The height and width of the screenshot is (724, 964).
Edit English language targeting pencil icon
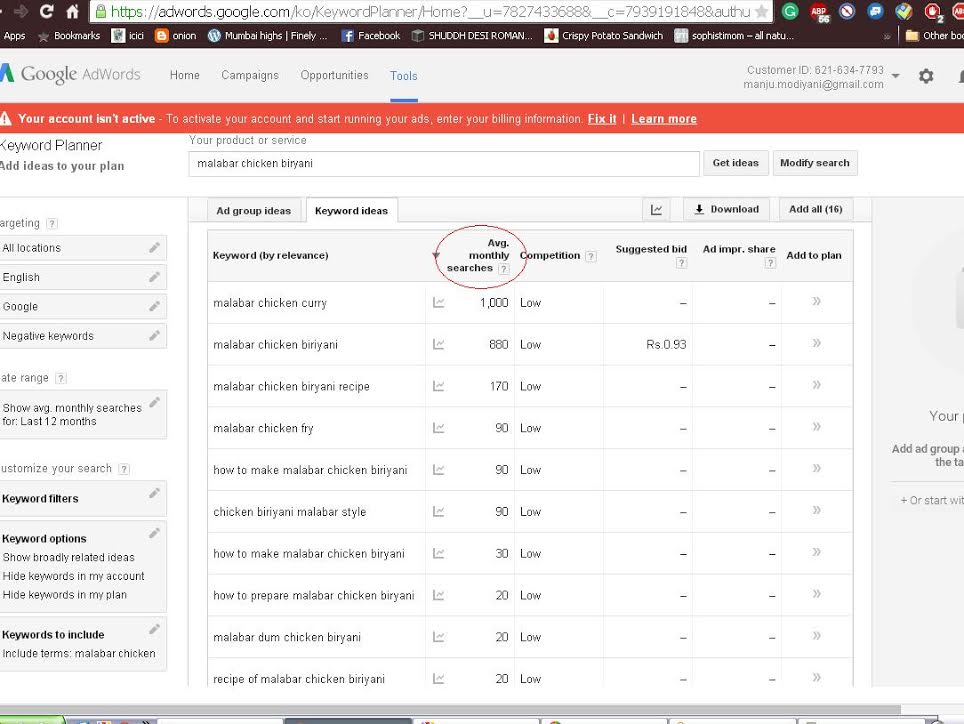point(154,277)
